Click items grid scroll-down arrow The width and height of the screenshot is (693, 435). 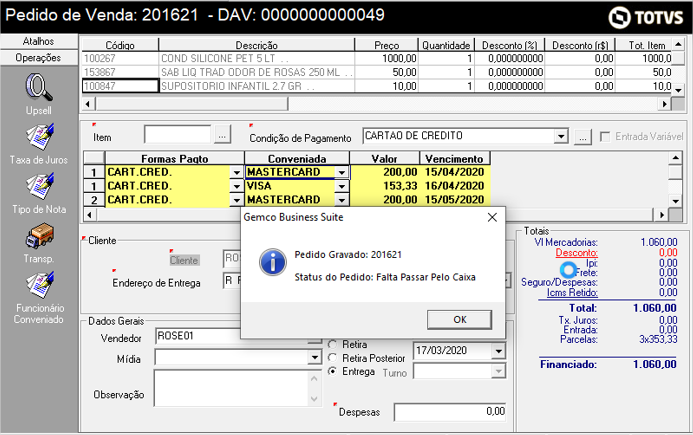click(x=678, y=90)
